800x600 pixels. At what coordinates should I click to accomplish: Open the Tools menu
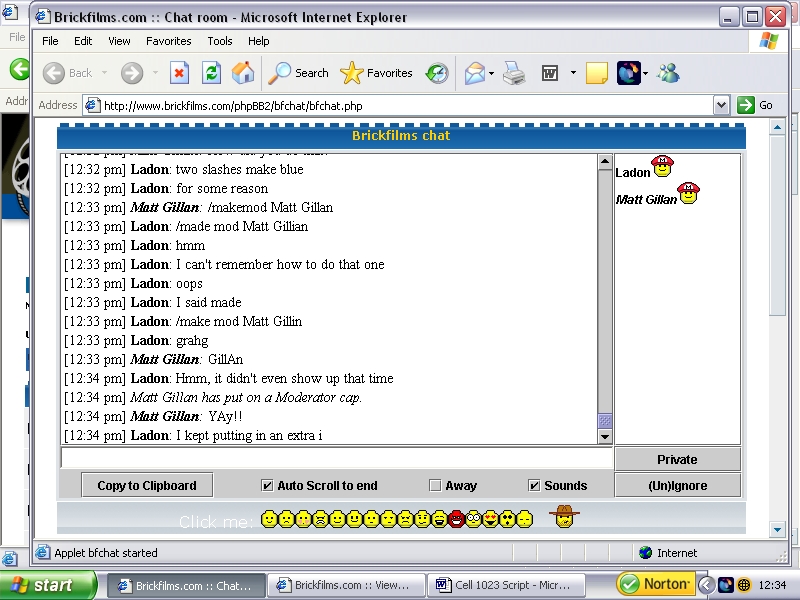pyautogui.click(x=219, y=41)
